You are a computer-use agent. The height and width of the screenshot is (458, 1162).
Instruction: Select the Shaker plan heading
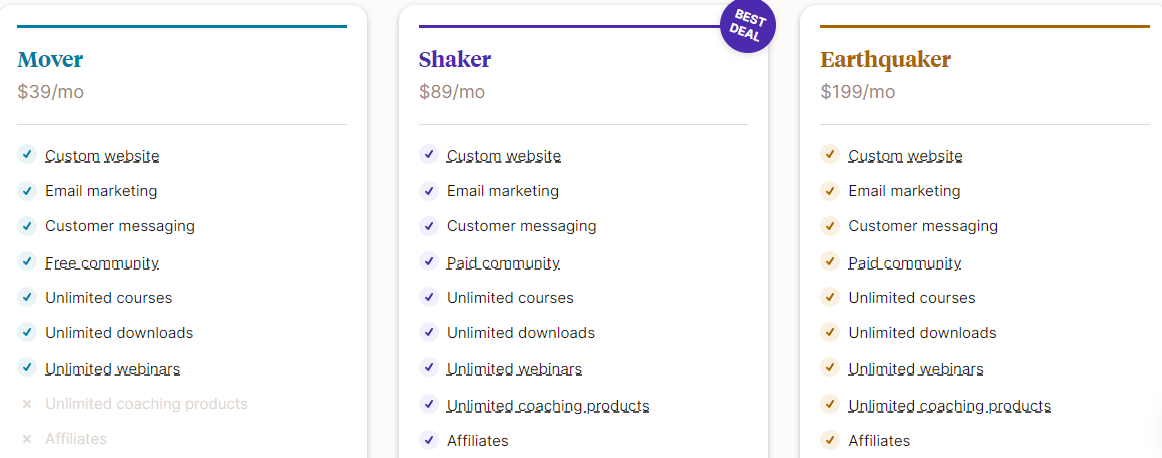(455, 60)
